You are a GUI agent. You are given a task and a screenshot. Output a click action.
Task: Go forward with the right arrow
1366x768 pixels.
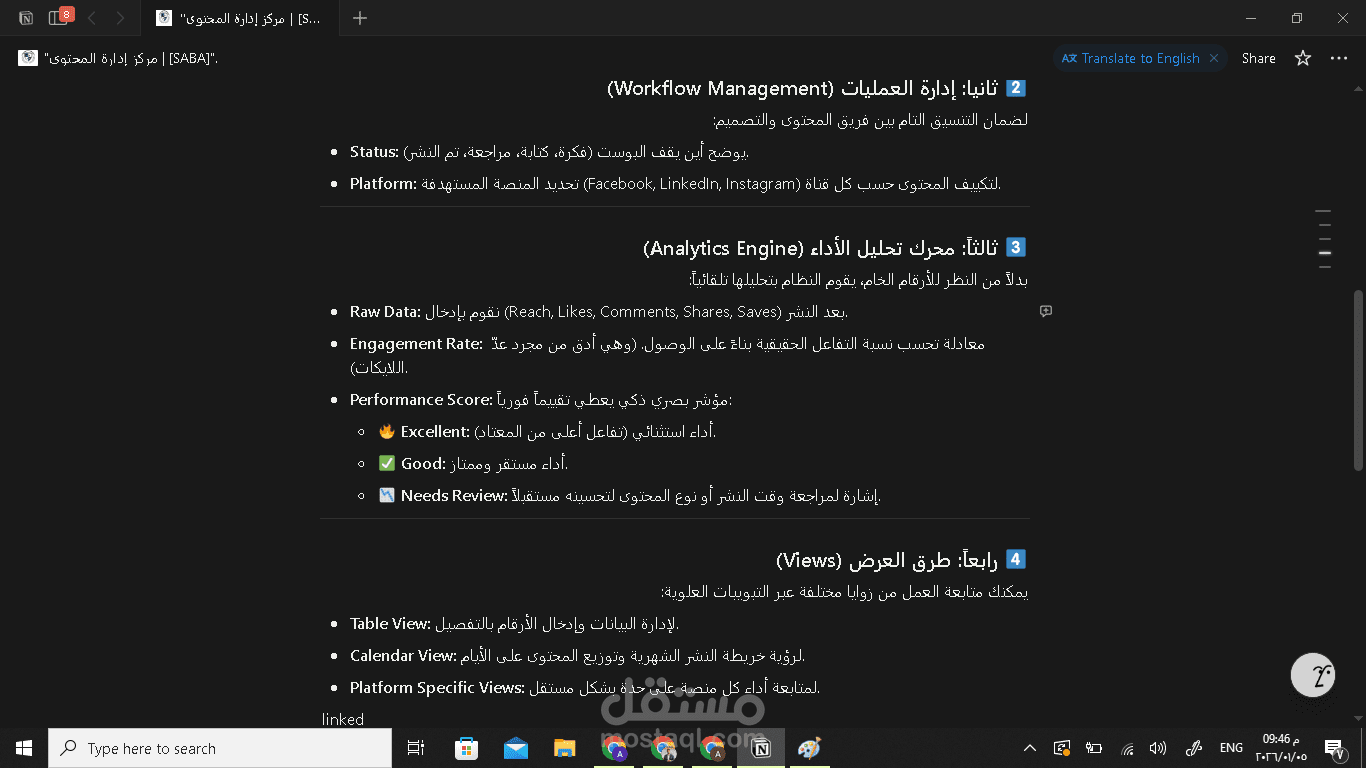click(x=120, y=18)
